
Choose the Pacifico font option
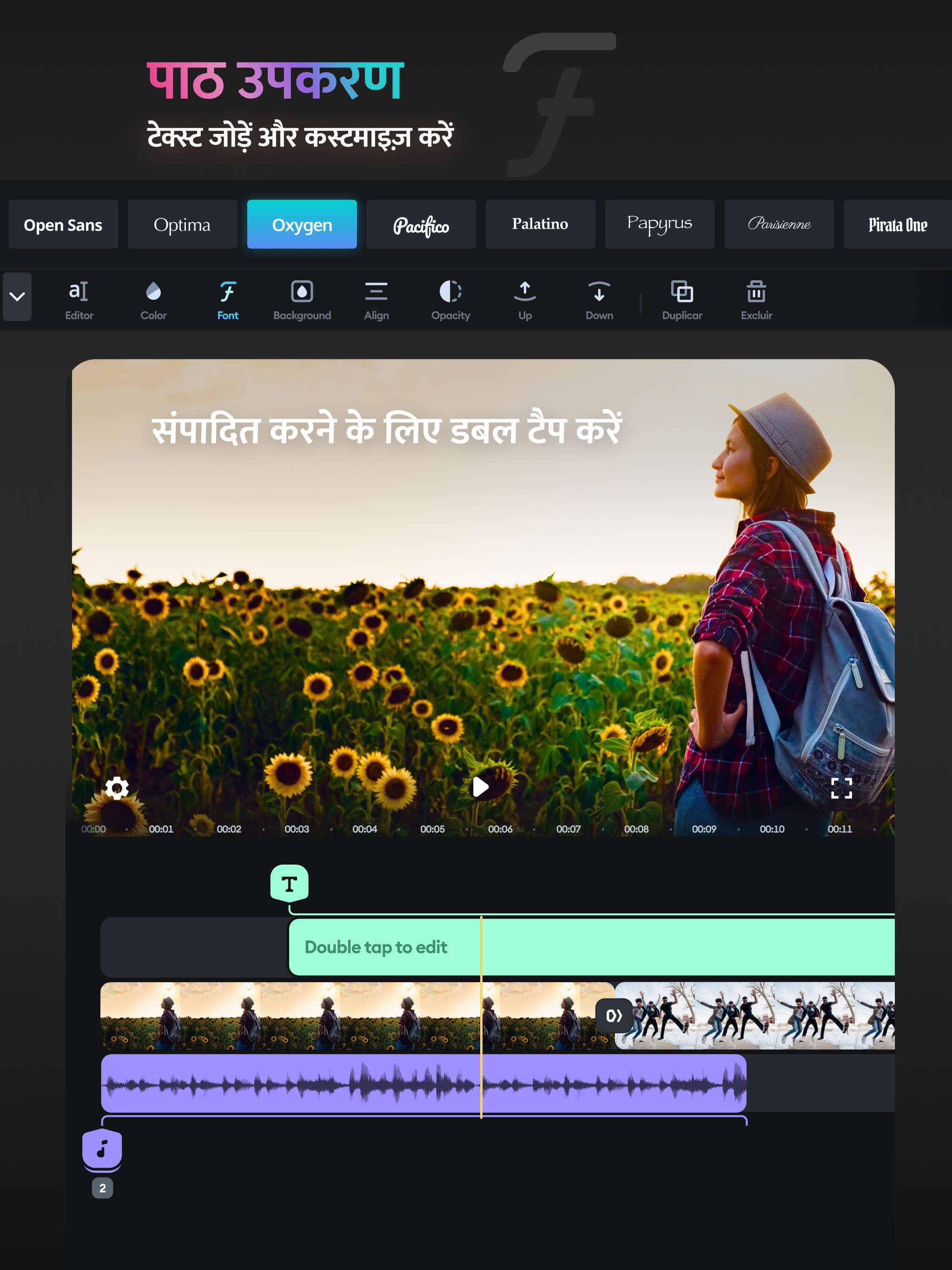tap(421, 225)
